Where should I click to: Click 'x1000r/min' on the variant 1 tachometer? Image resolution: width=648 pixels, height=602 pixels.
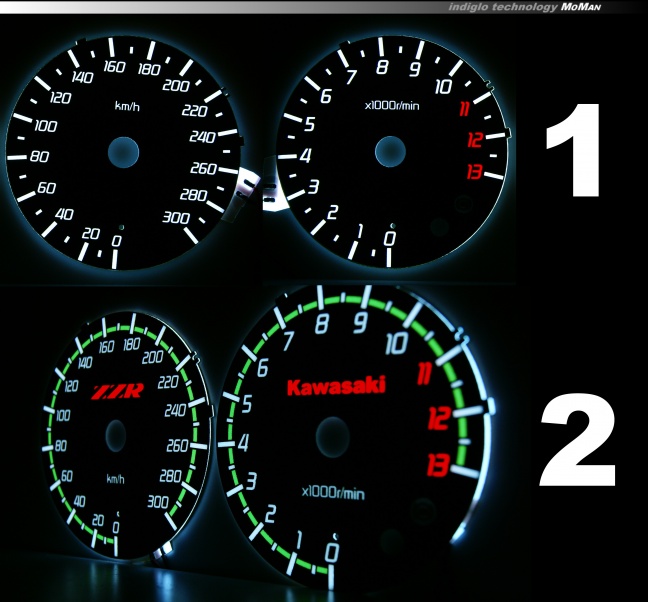(392, 106)
